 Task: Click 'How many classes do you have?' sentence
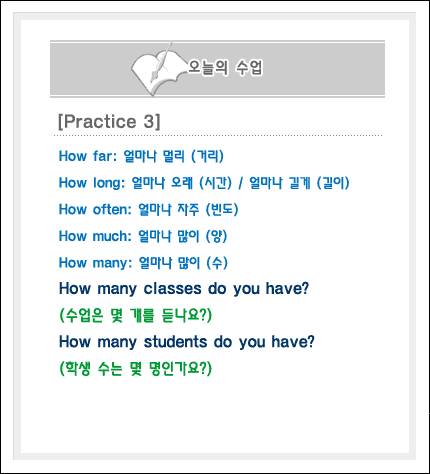point(184,289)
